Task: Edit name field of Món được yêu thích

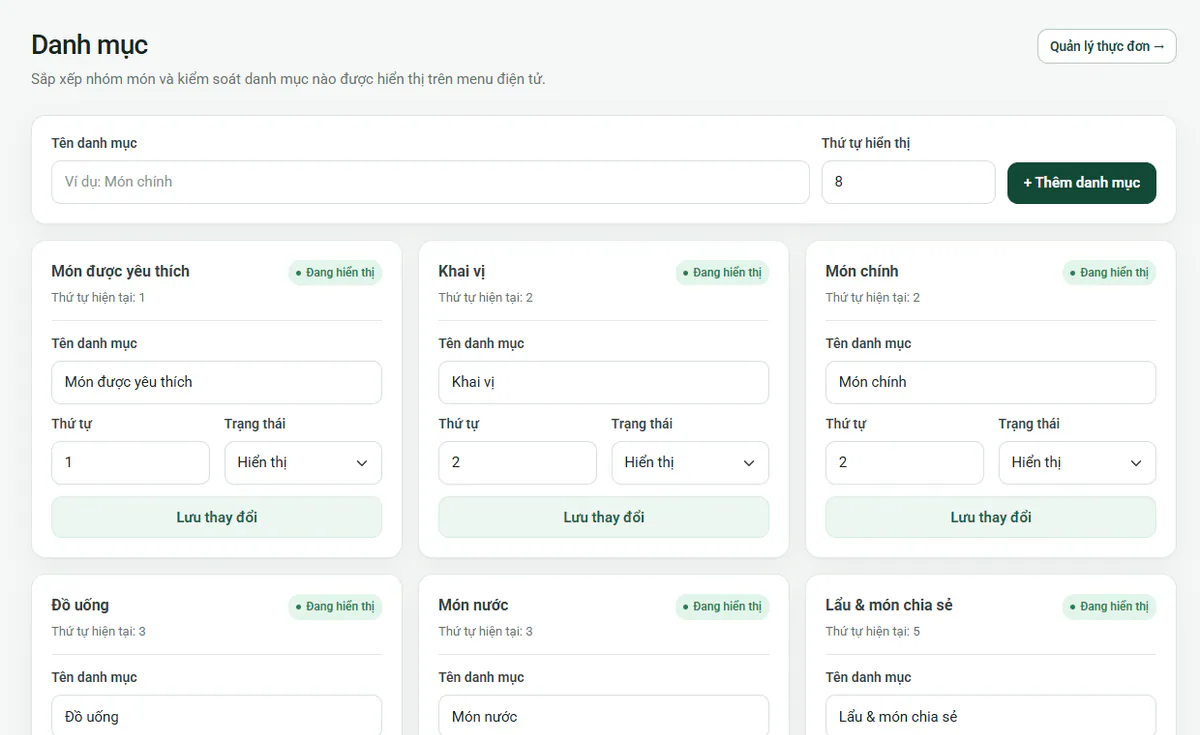Action: tap(217, 382)
